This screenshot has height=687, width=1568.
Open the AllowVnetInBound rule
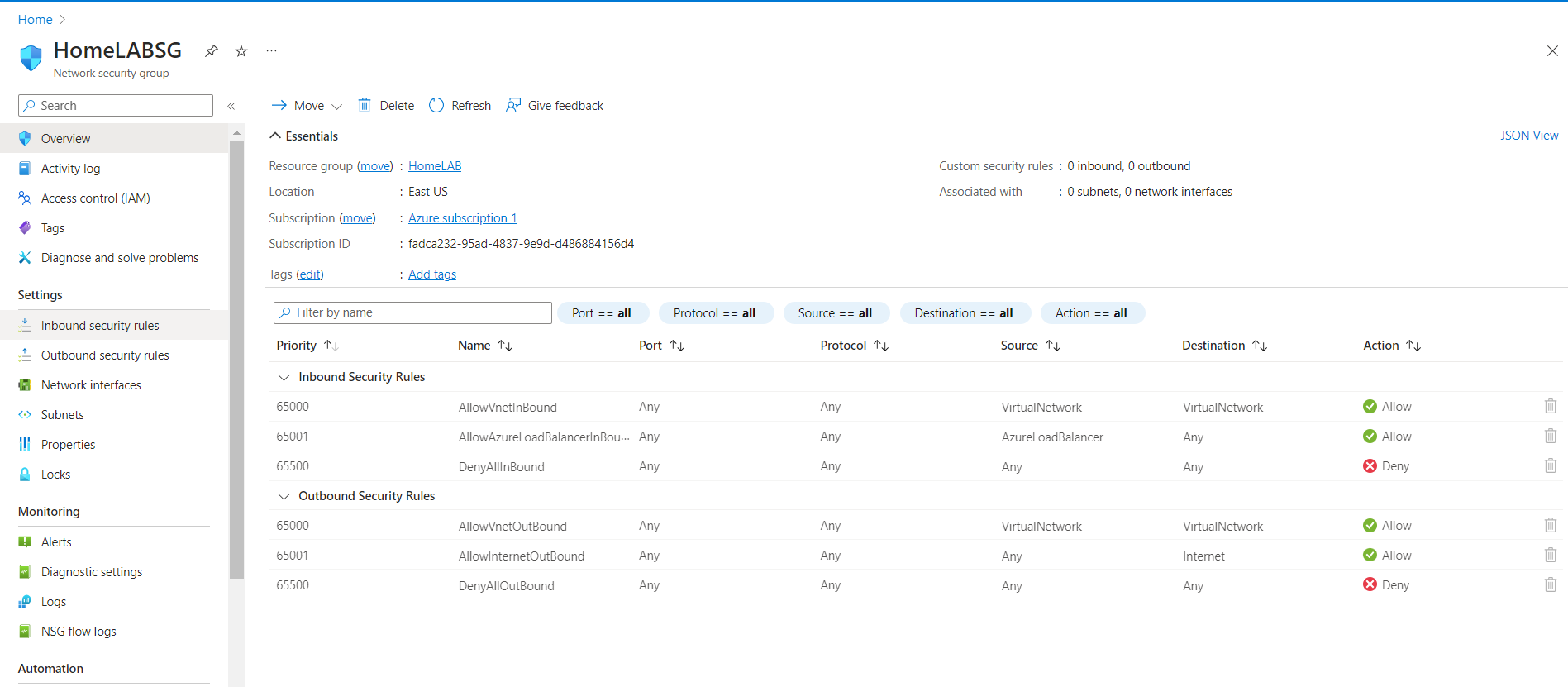(508, 408)
